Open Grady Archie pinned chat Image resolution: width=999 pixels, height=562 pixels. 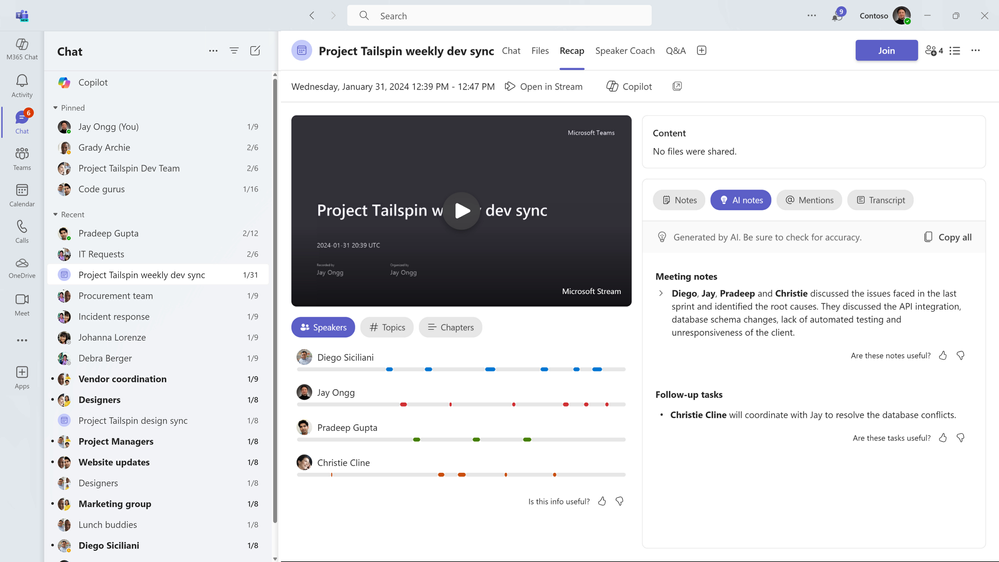[158, 147]
